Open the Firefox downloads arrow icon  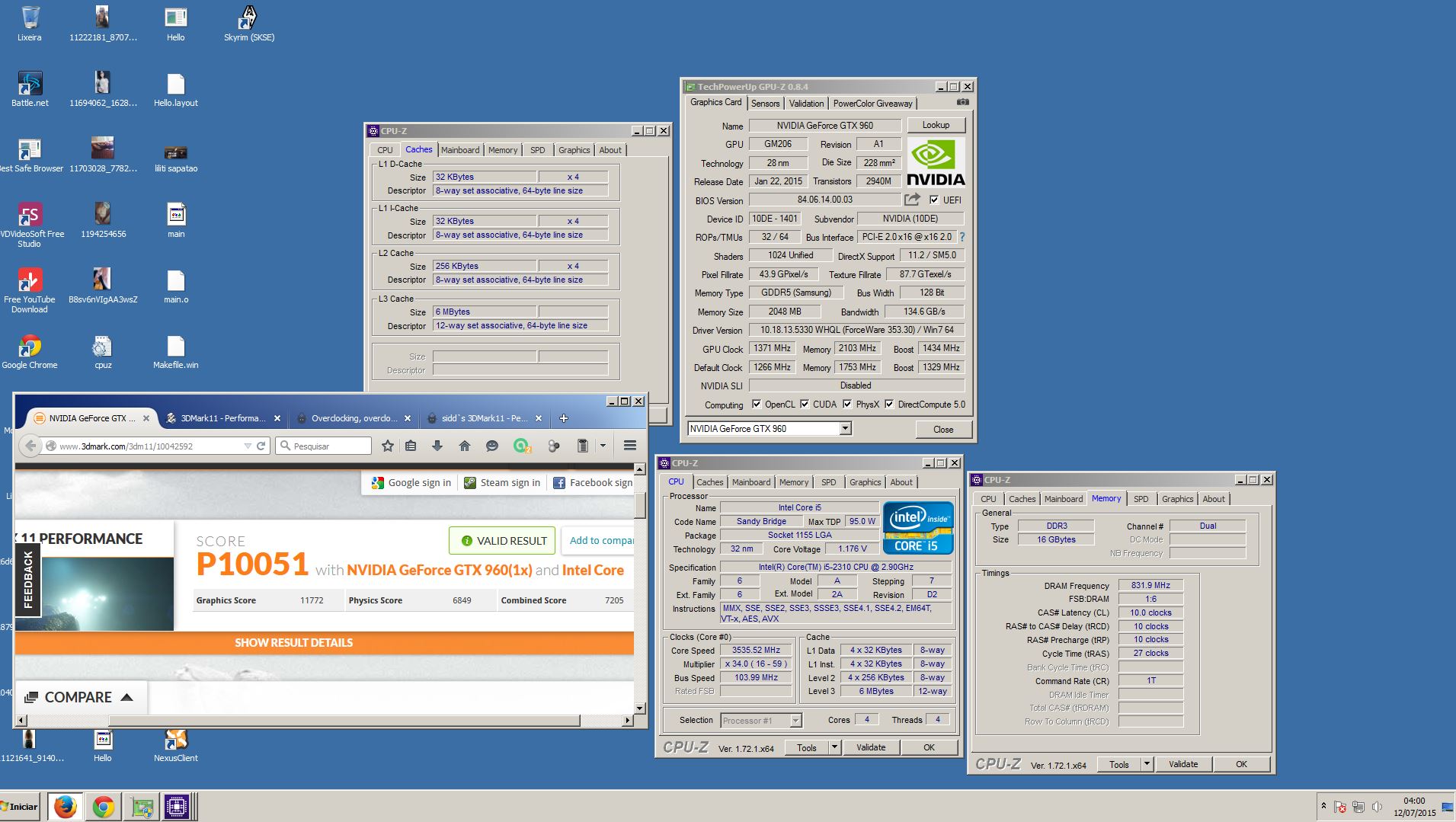(437, 446)
